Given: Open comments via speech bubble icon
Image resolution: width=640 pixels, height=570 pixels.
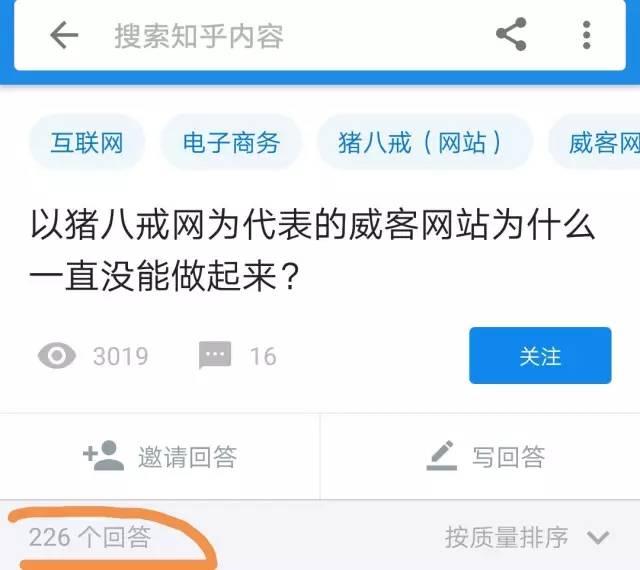Looking at the screenshot, I should 215,355.
